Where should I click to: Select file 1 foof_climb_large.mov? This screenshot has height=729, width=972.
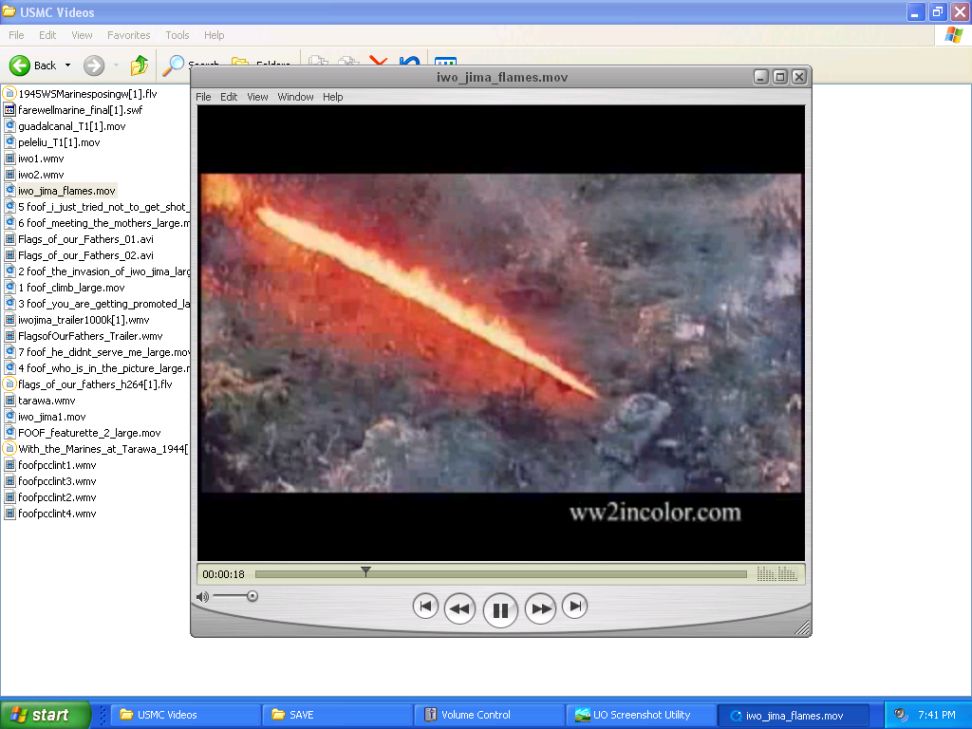[71, 288]
